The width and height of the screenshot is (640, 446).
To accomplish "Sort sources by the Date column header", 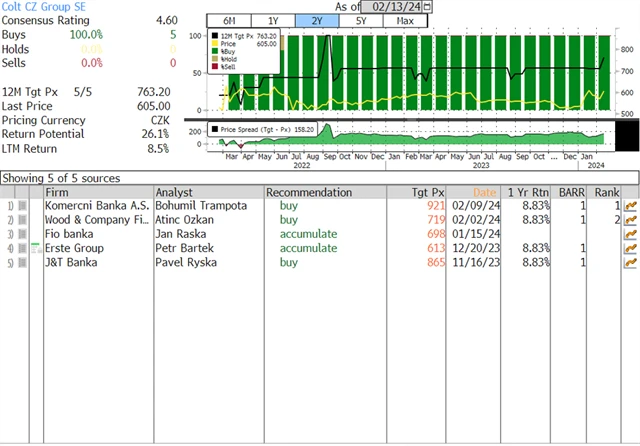I will pos(484,192).
